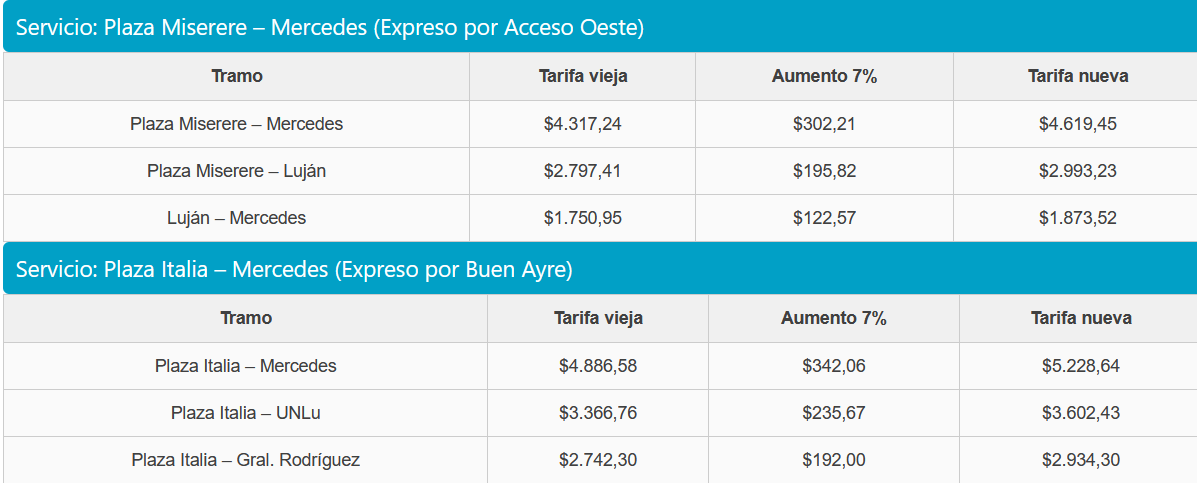
Task: Click the Plaza Italia – UNLu row label
Action: pos(246,412)
